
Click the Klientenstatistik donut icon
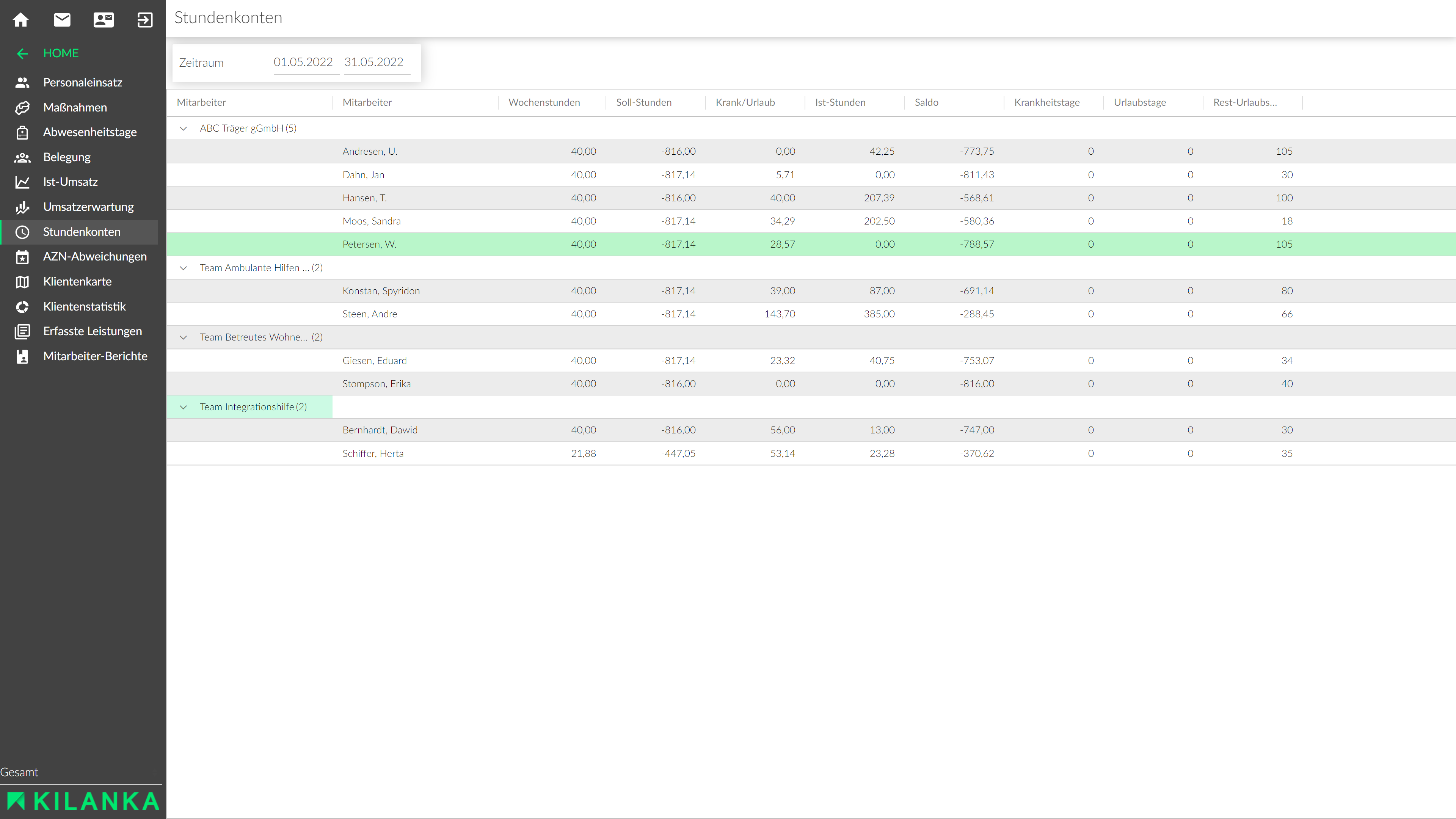tap(23, 306)
